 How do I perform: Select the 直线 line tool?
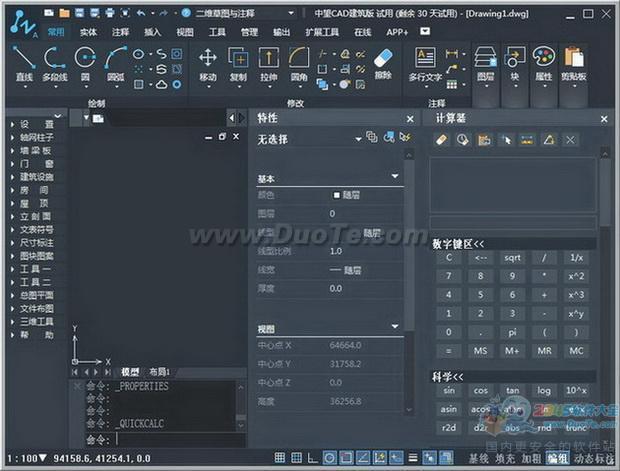[x=24, y=63]
